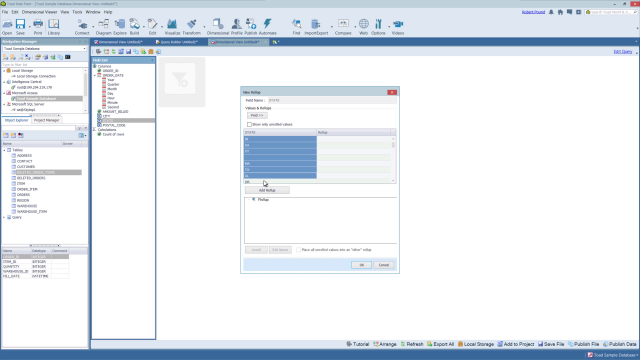Screen dimensions: 640x360
Task: Click the 'Type to filter list' field
Action: tap(43, 64)
